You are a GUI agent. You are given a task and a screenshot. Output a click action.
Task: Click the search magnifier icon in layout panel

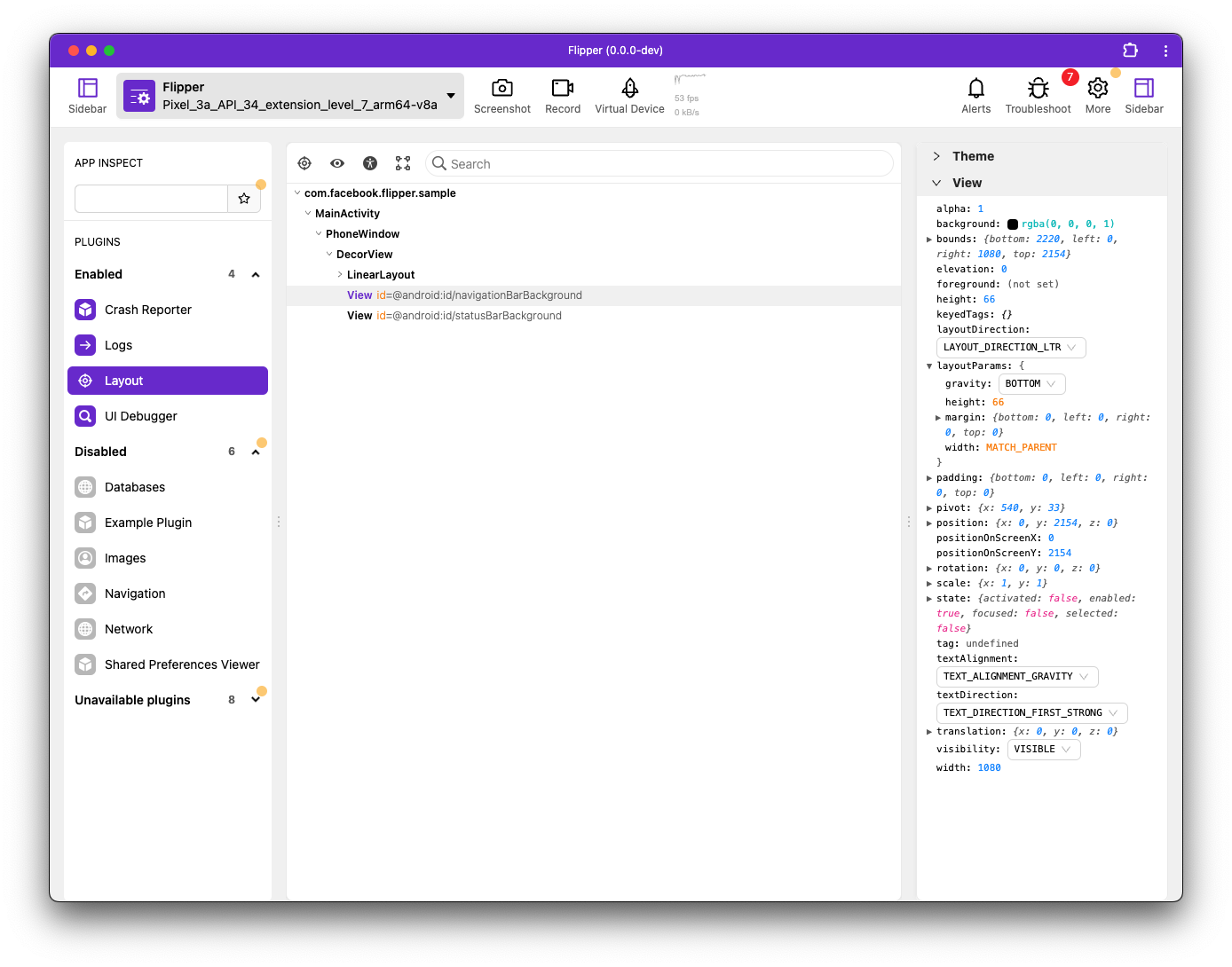pyautogui.click(x=439, y=163)
